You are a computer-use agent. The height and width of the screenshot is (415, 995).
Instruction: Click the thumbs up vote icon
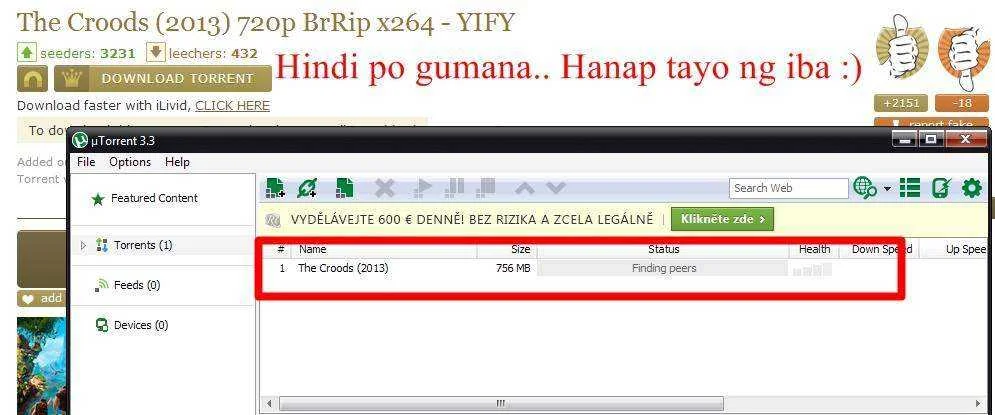[902, 46]
